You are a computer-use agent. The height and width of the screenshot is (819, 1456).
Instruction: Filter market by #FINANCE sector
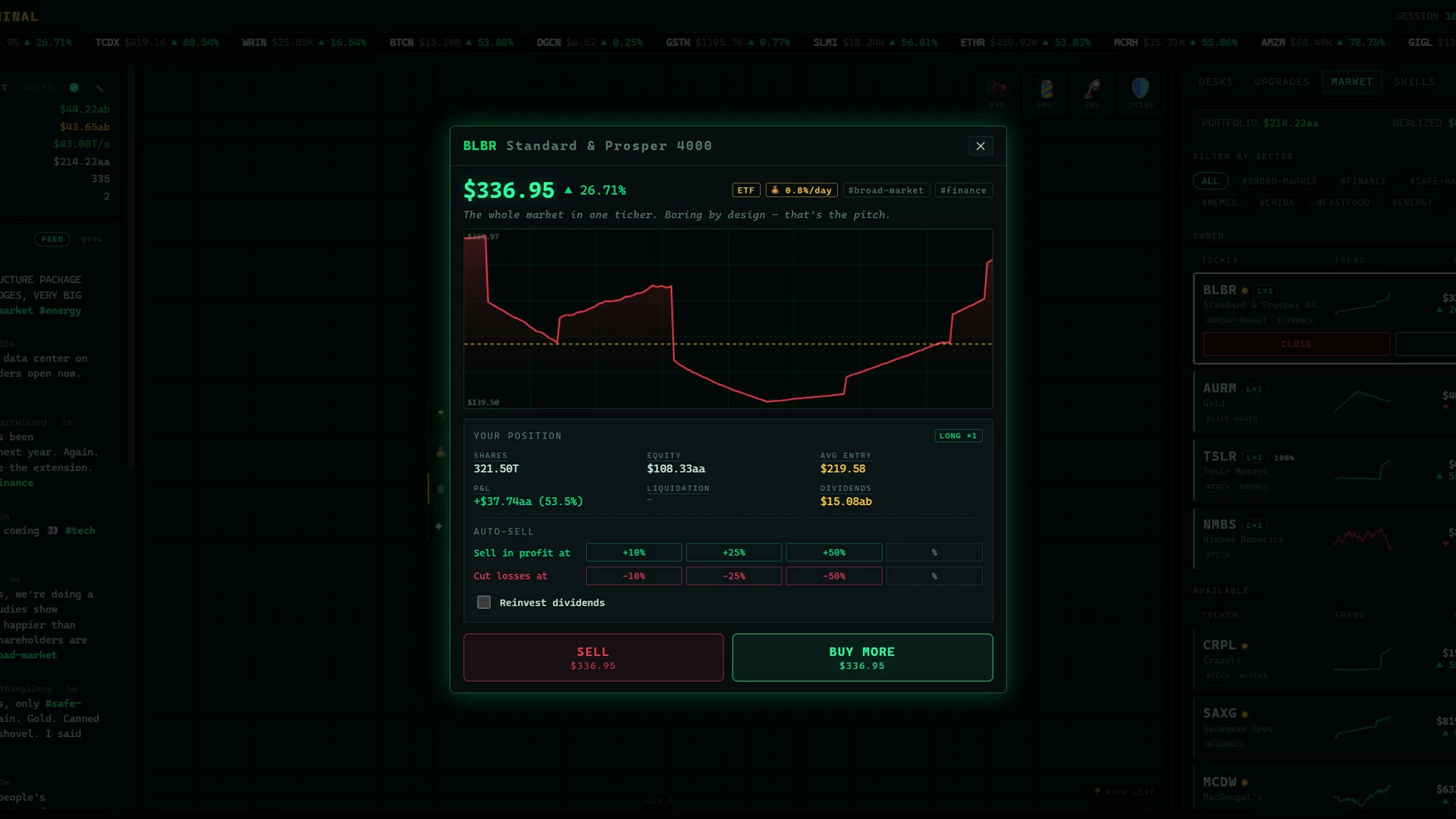pos(1363,181)
